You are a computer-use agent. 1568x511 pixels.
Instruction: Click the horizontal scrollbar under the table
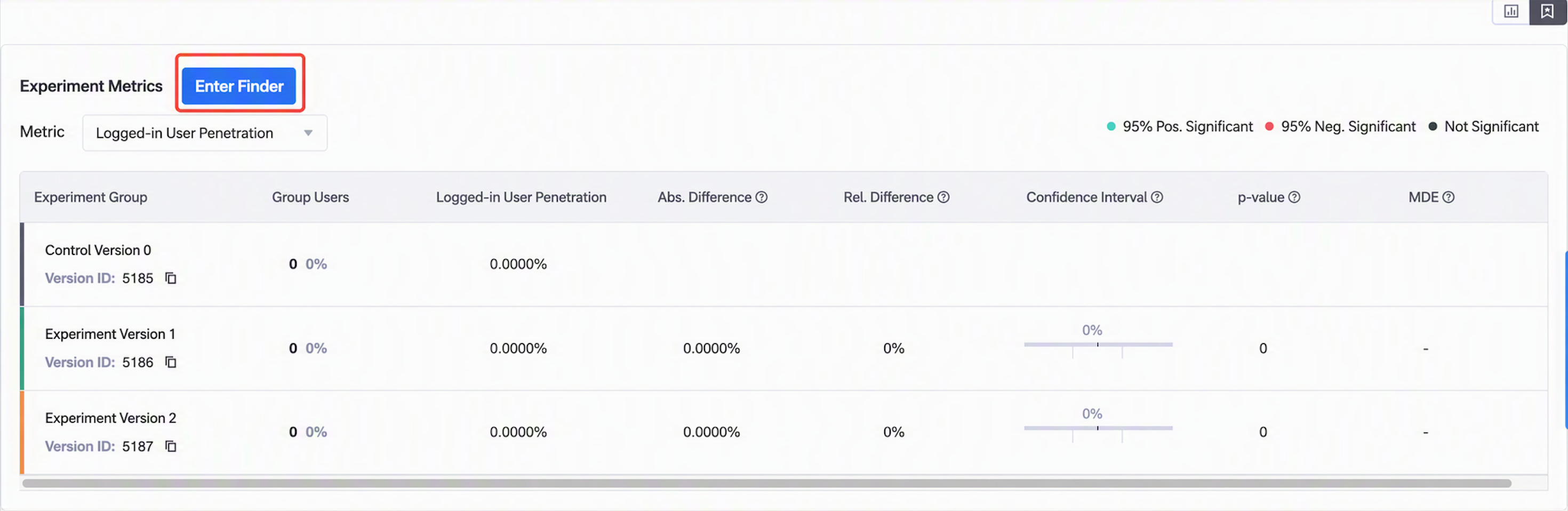[766, 484]
